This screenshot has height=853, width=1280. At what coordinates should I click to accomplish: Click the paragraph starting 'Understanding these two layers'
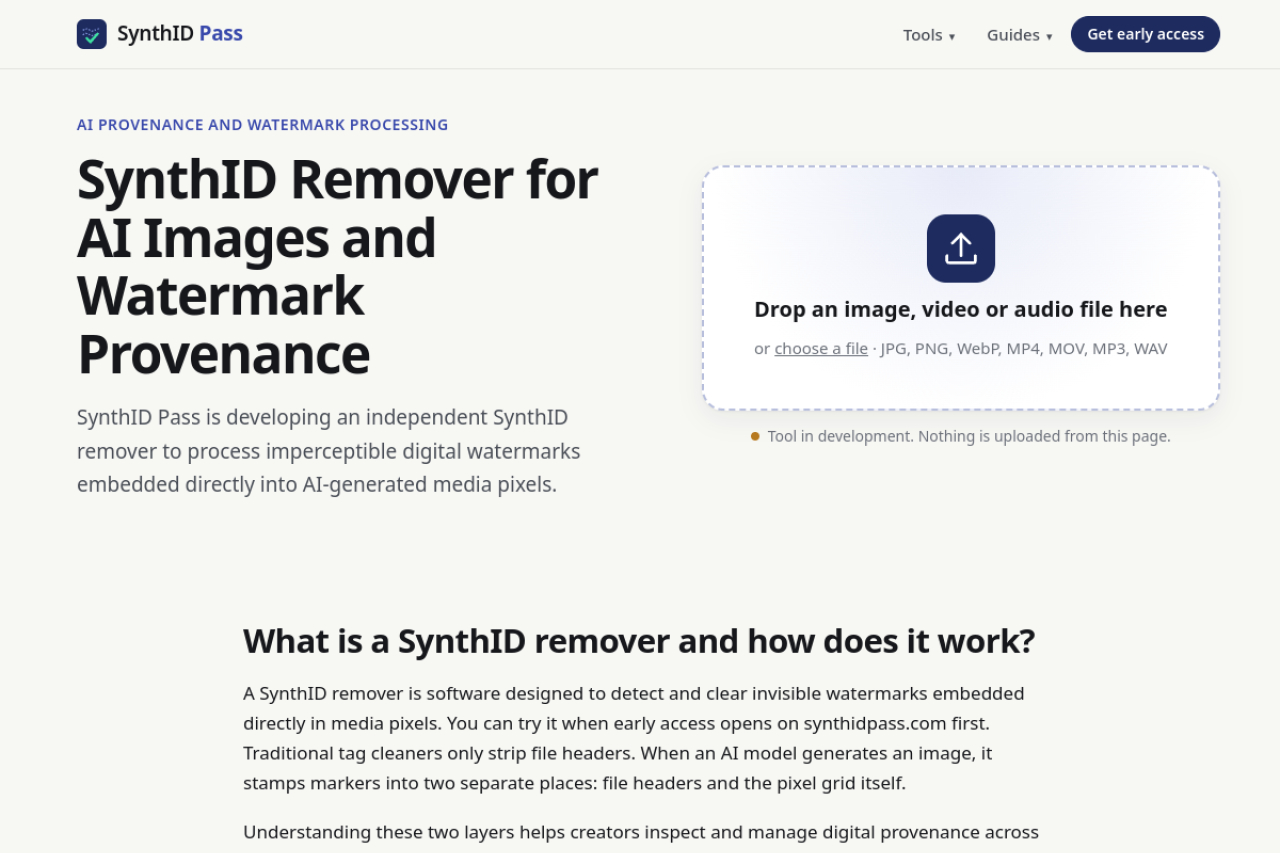[641, 832]
